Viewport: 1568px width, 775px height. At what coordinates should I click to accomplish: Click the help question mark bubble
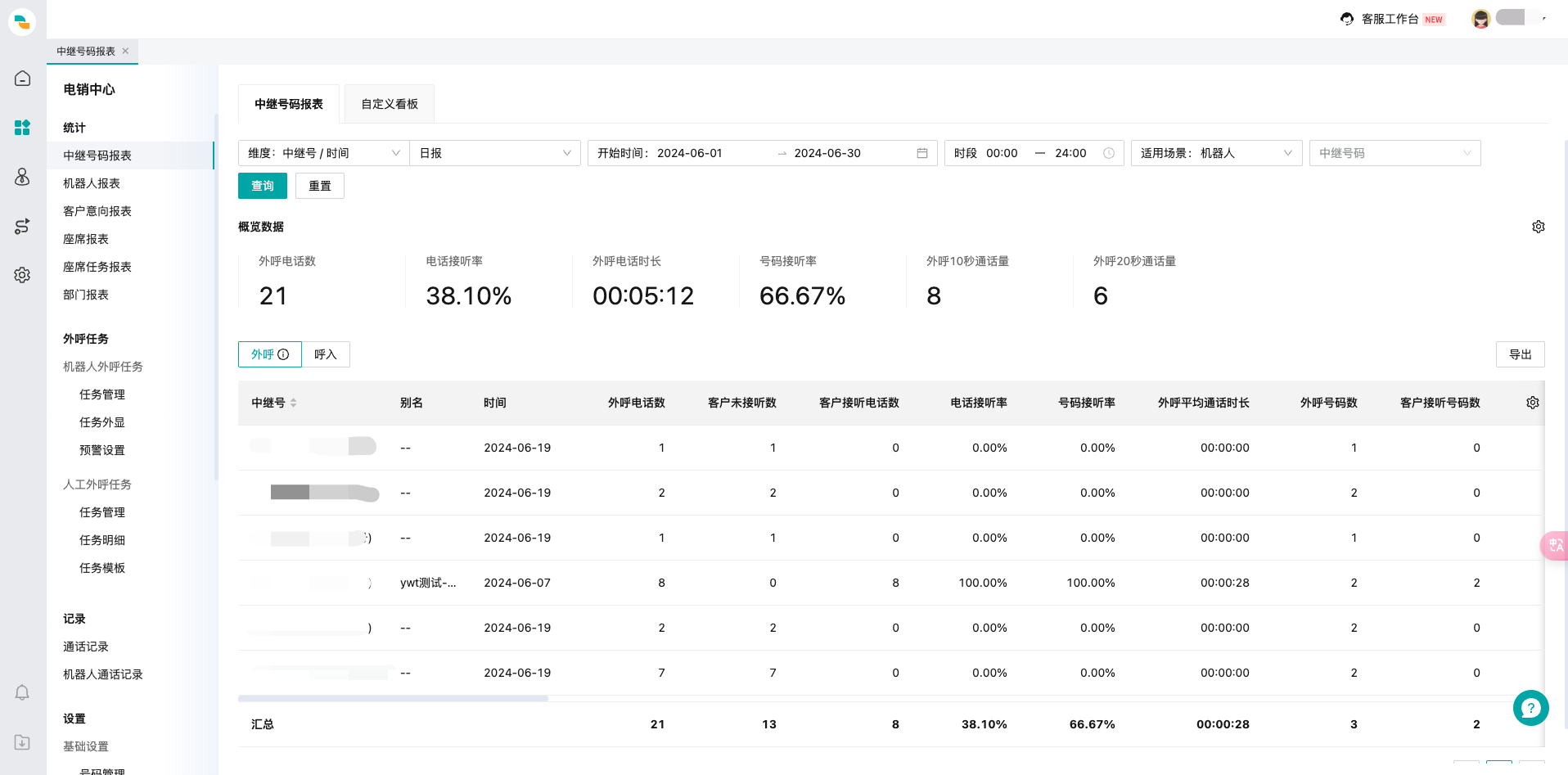click(1531, 708)
